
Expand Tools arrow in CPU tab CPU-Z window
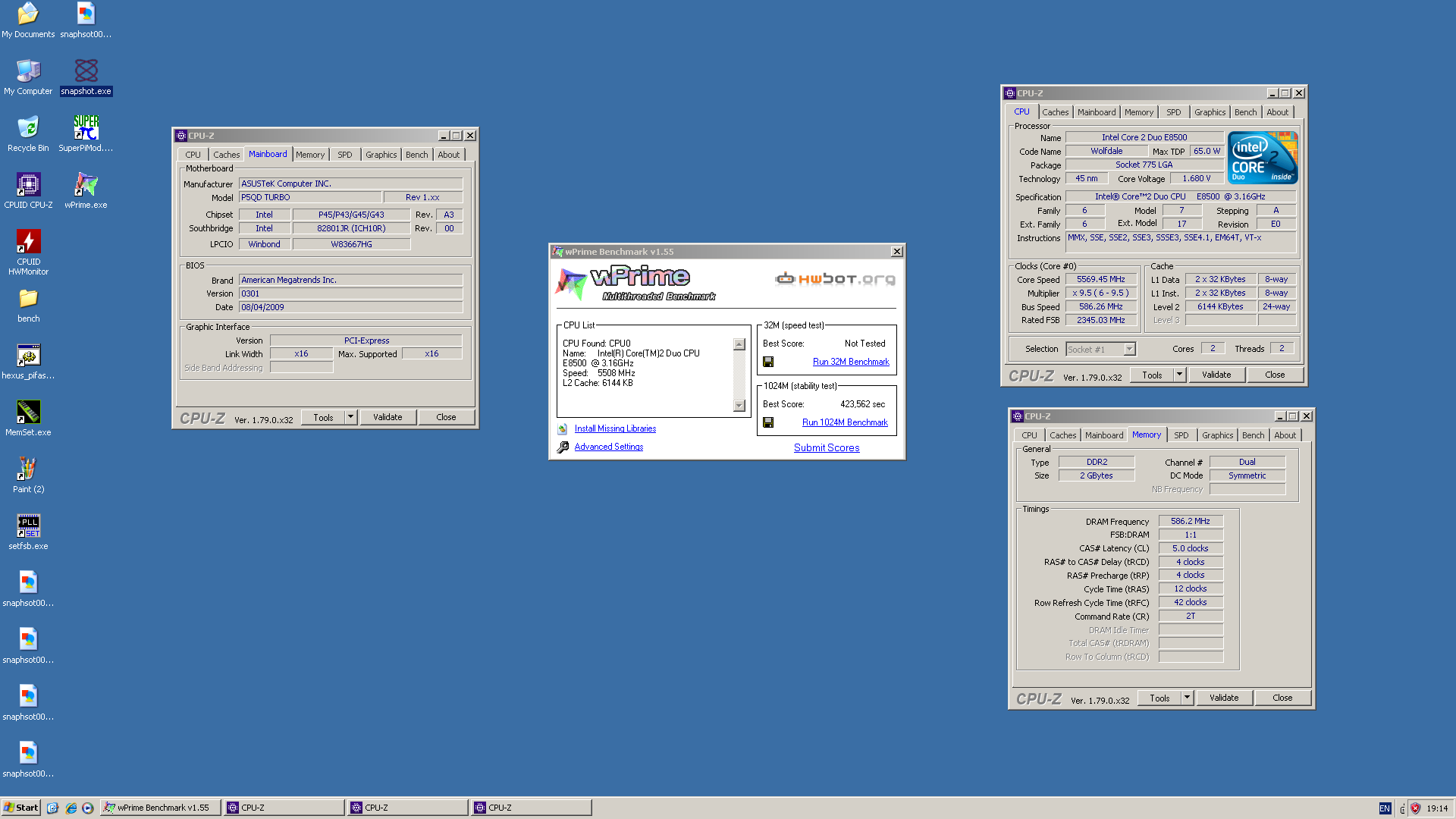click(1179, 375)
